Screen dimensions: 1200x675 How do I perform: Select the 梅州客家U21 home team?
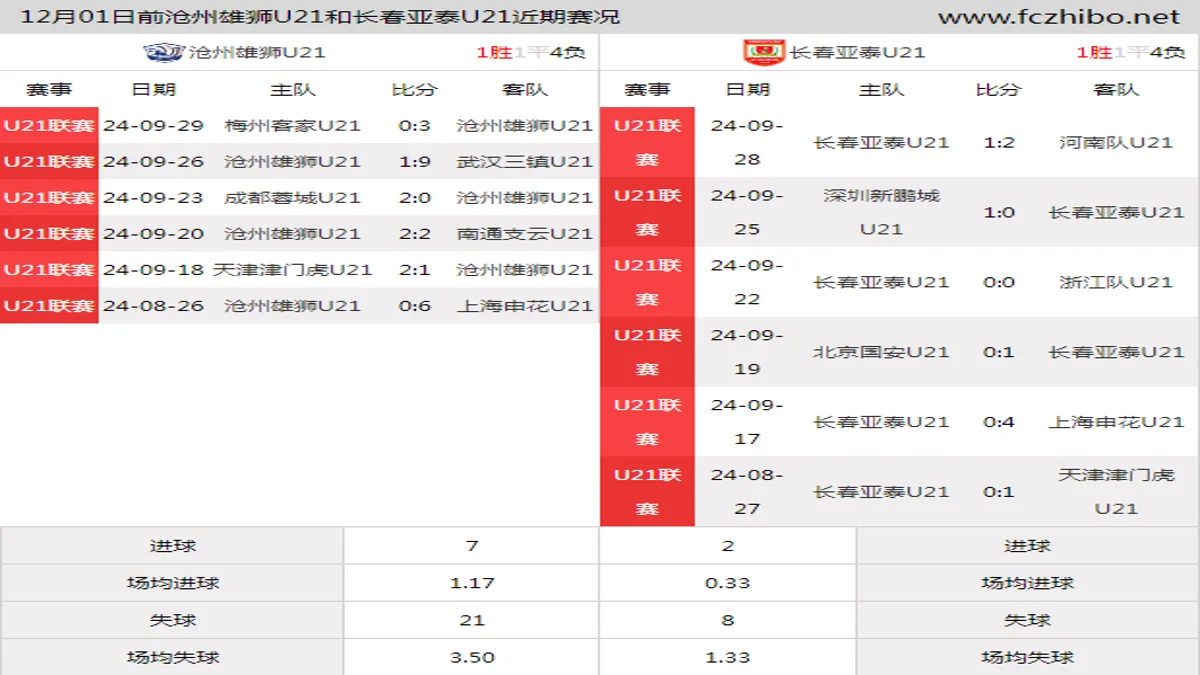pos(293,125)
